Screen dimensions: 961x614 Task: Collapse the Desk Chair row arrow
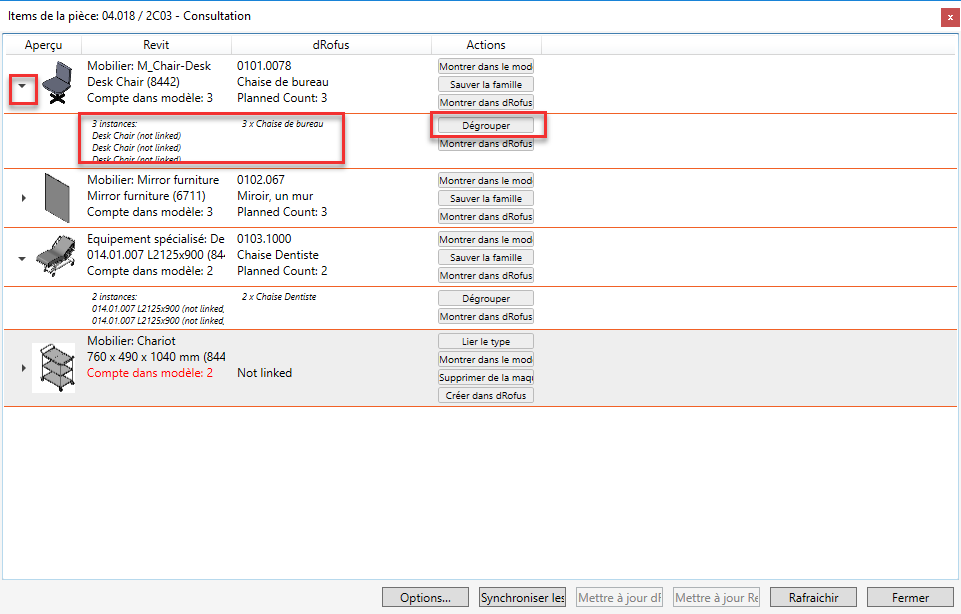point(23,87)
